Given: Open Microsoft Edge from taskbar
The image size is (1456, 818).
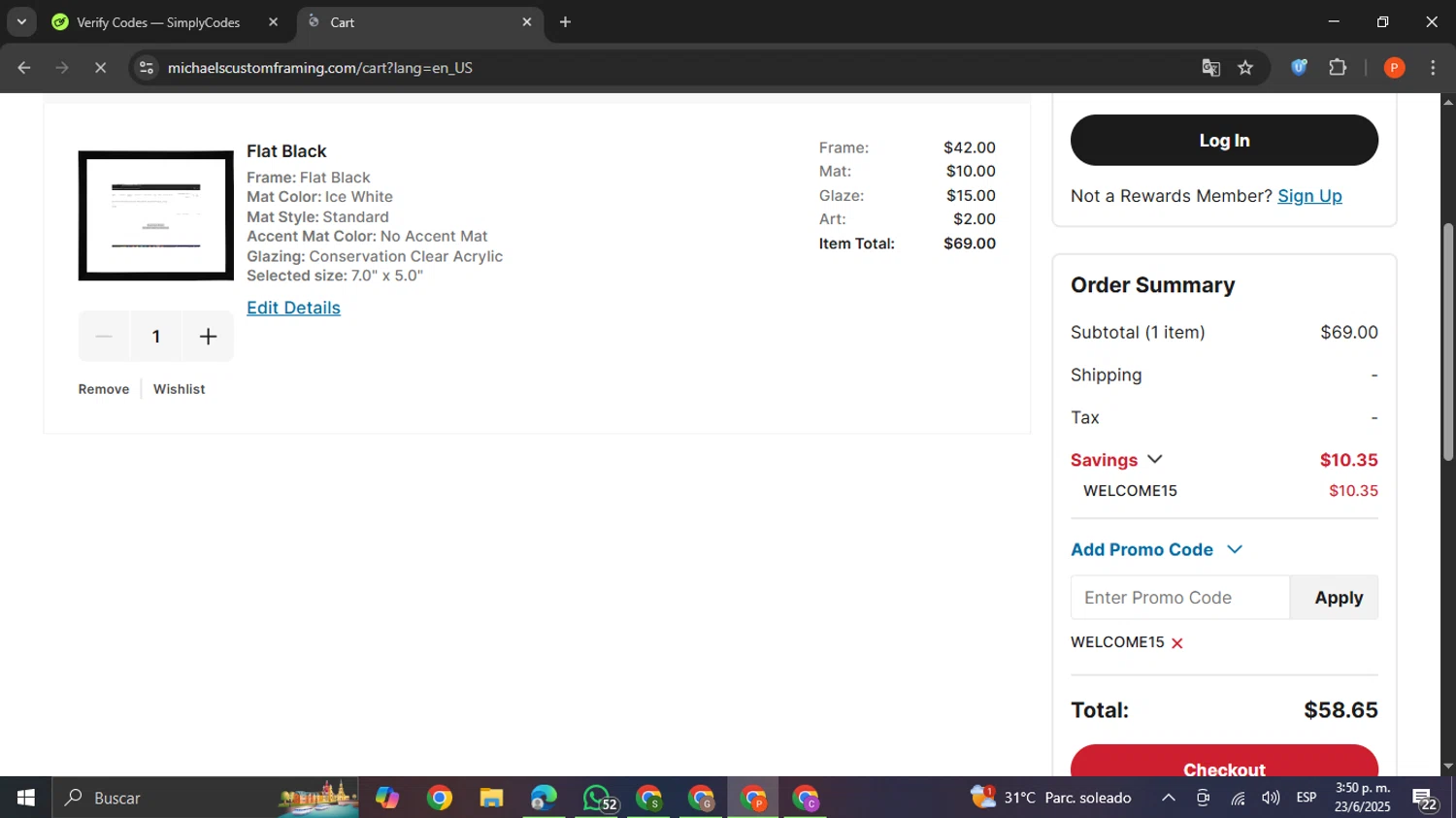Looking at the screenshot, I should (x=544, y=798).
